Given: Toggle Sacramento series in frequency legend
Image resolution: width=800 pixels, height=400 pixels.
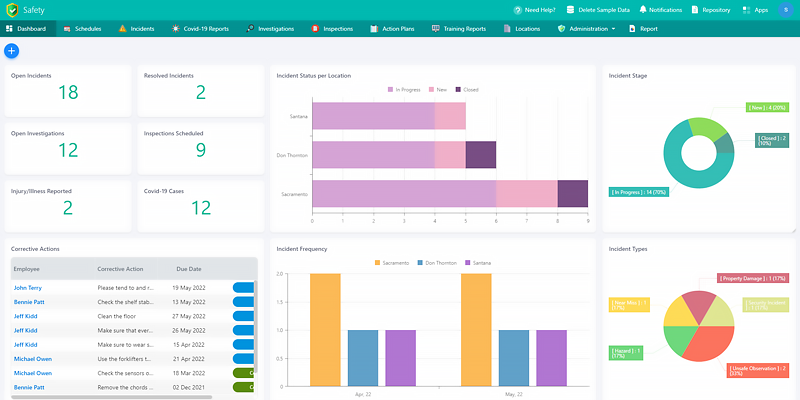Looking at the screenshot, I should pos(391,262).
